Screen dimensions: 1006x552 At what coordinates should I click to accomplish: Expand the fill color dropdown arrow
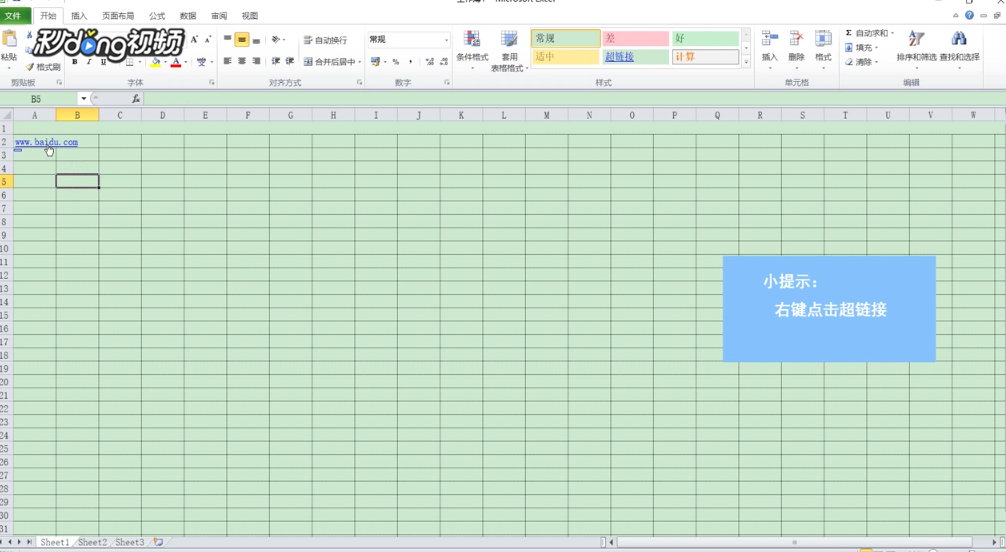(165, 62)
